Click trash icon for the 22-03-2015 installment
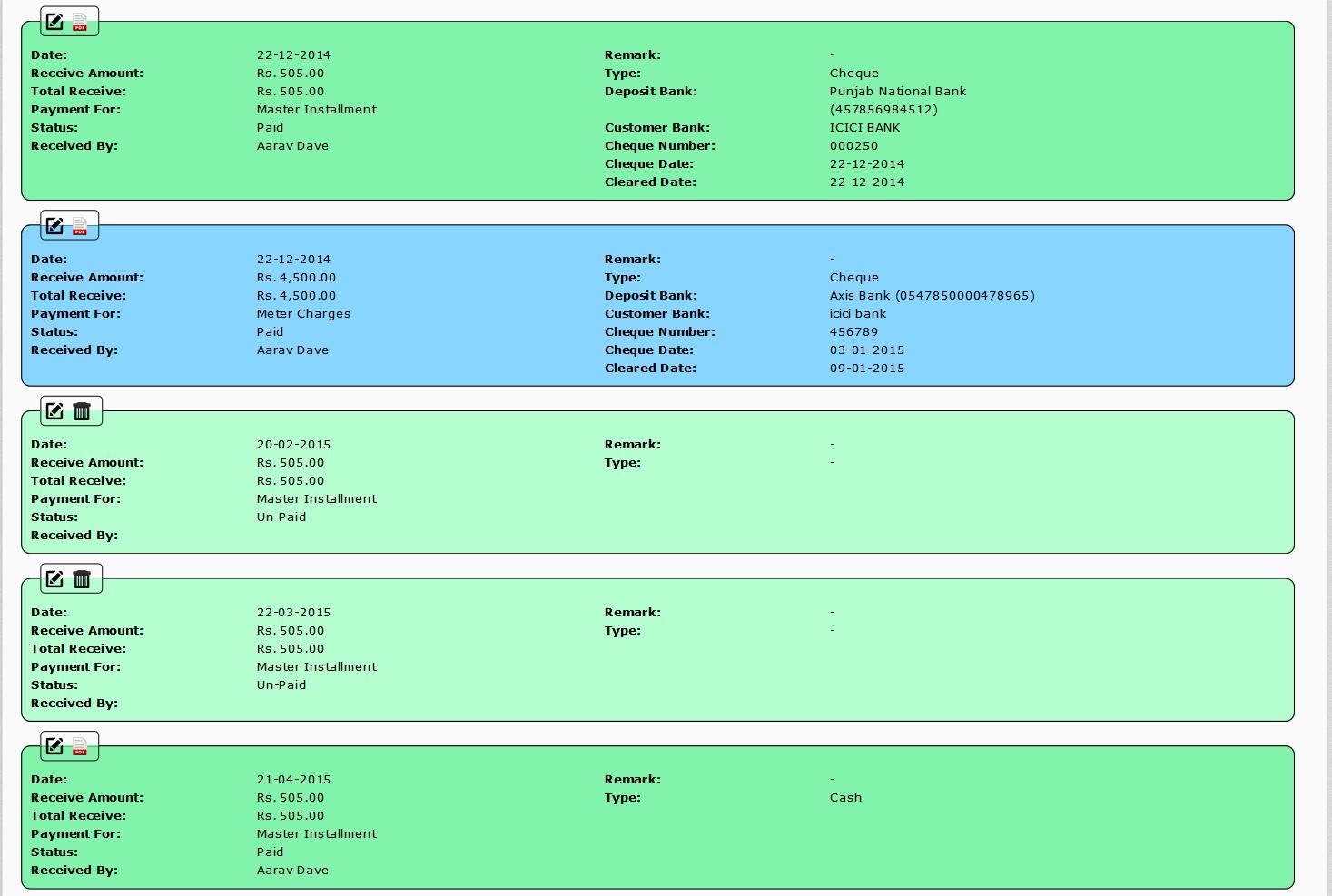The image size is (1332, 896). click(x=82, y=578)
